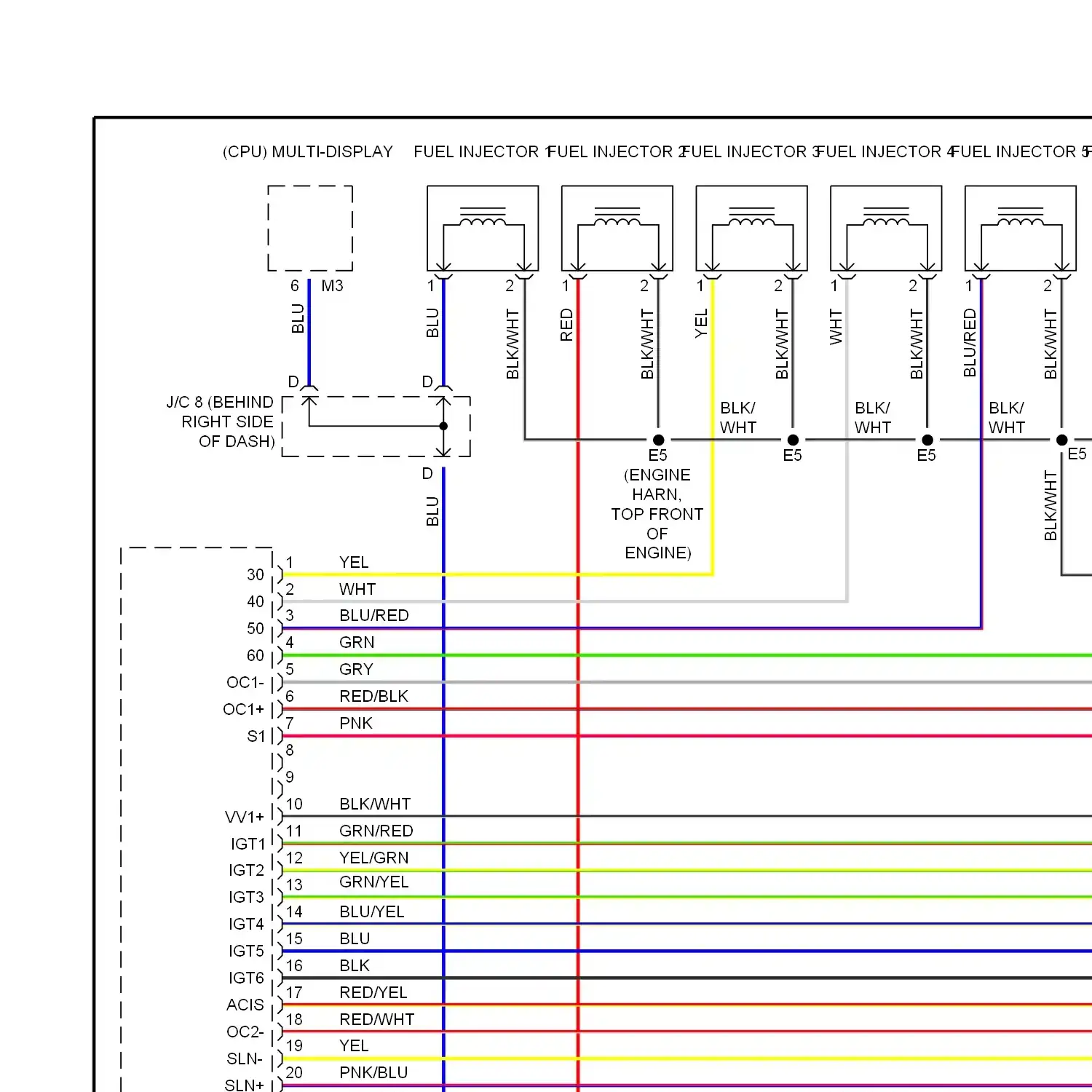The image size is (1092, 1092).
Task: Click the E5 splice dot below Injector 3
Action: [793, 440]
